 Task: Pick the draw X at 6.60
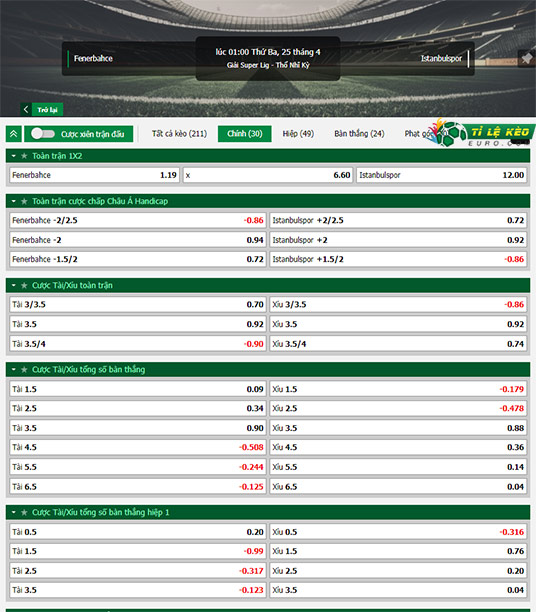[268, 175]
